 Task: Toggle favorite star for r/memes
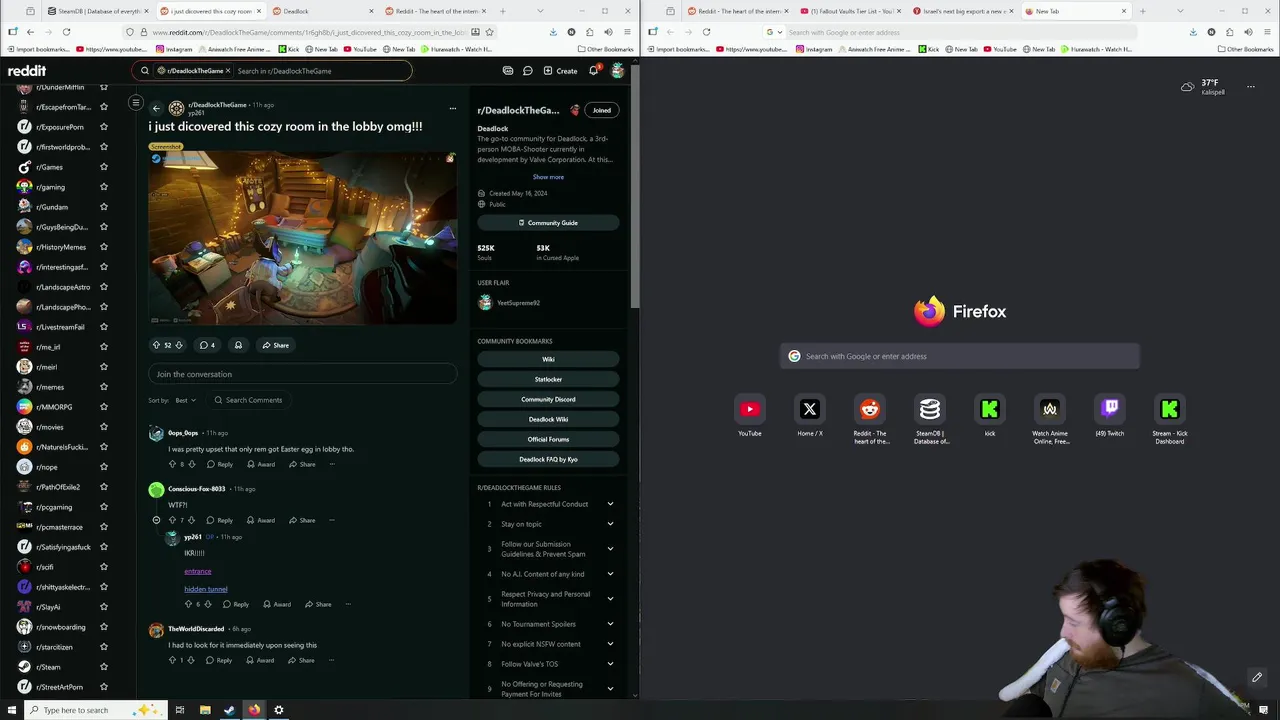point(103,387)
